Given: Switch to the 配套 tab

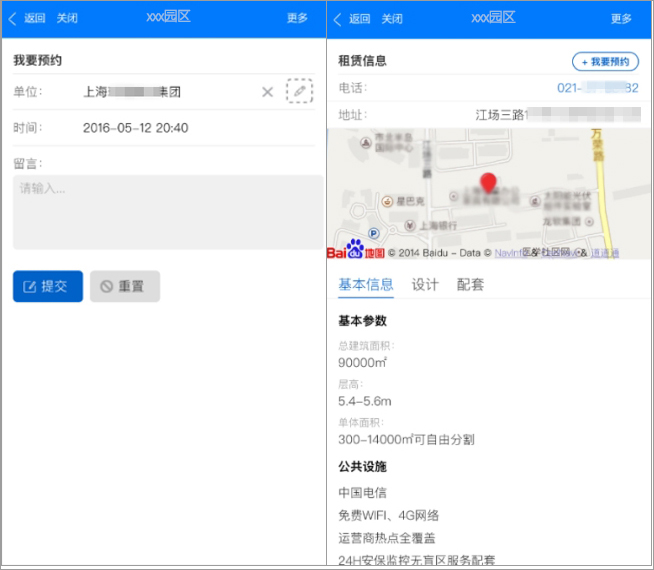Looking at the screenshot, I should click(470, 285).
